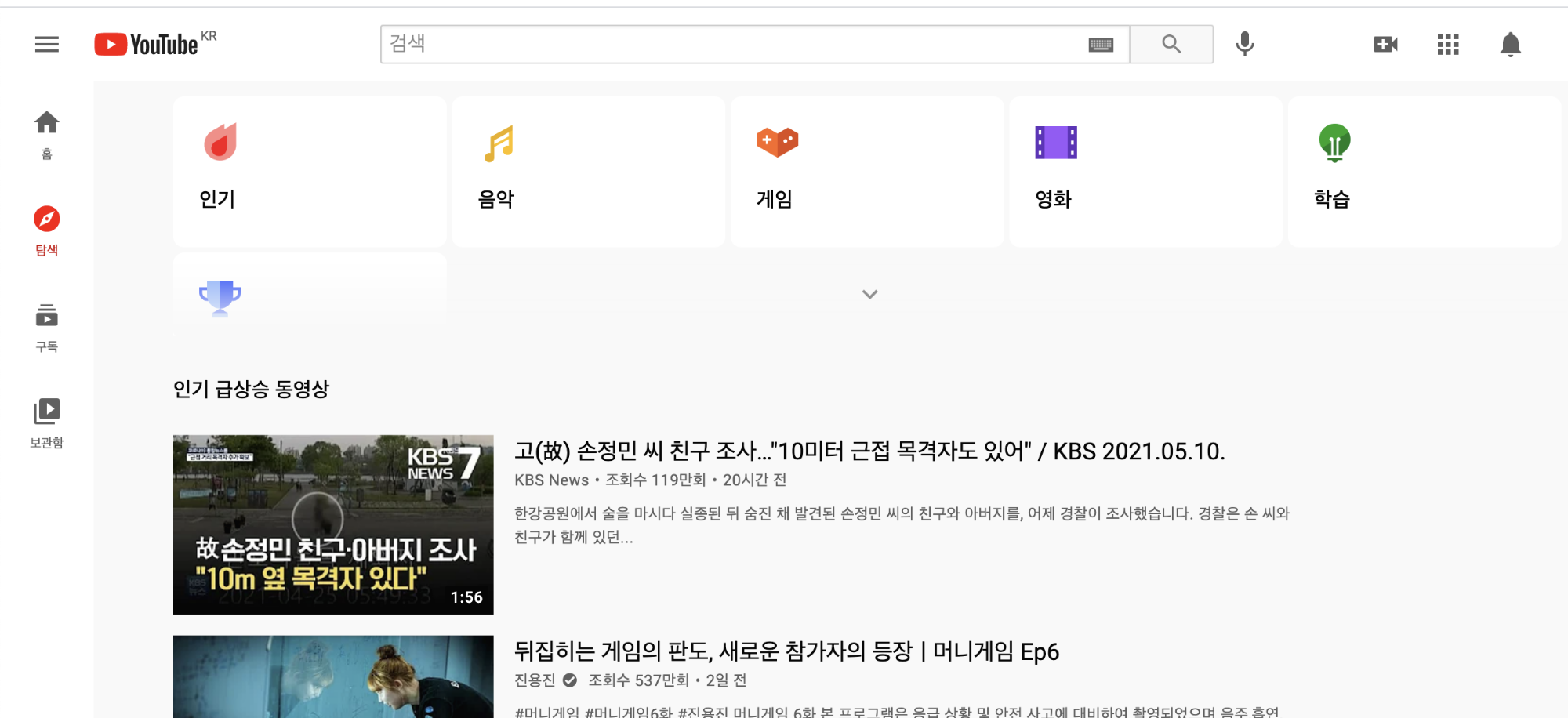Viewport: 1568px width, 718px height.
Task: Open the 게임 category label
Action: [x=775, y=199]
